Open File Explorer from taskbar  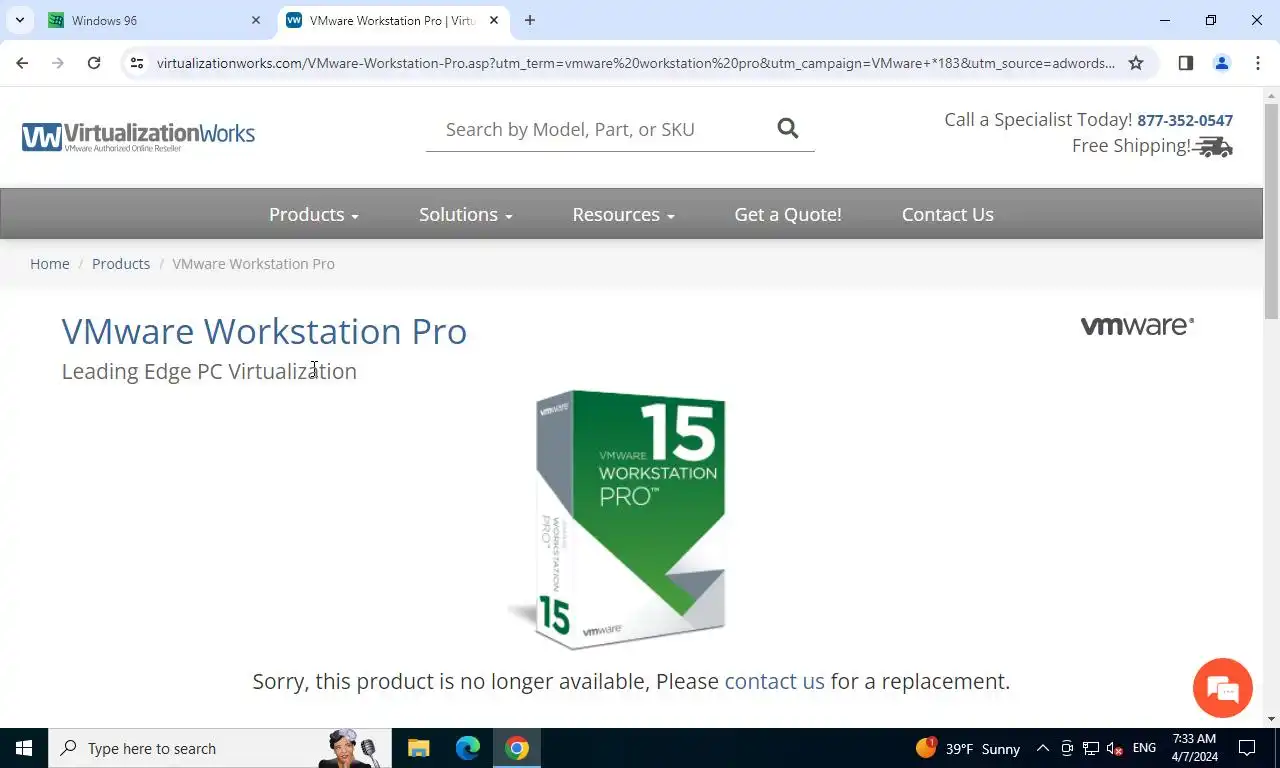click(418, 748)
